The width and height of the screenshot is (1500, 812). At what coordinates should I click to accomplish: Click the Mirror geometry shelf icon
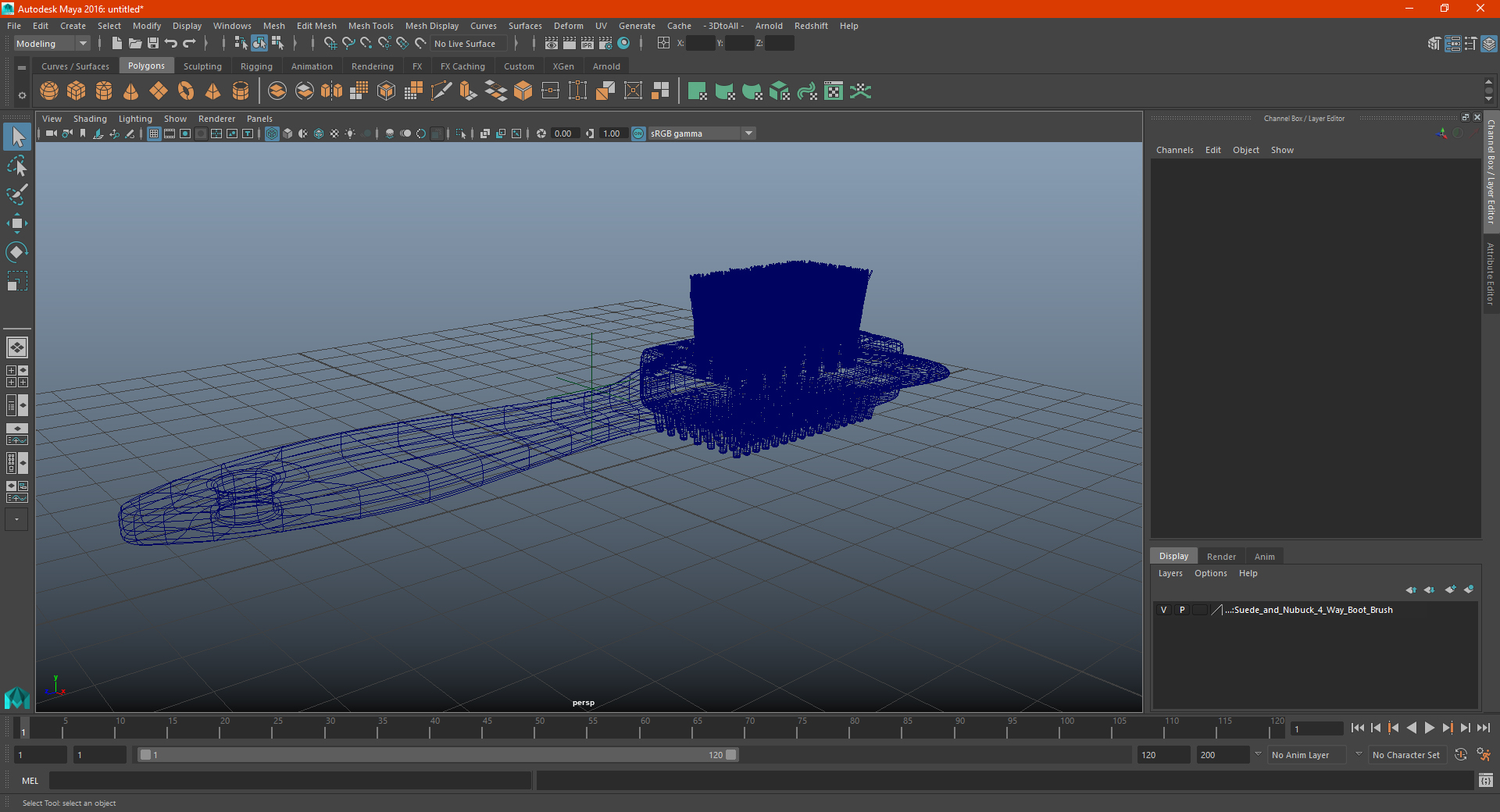(x=331, y=91)
